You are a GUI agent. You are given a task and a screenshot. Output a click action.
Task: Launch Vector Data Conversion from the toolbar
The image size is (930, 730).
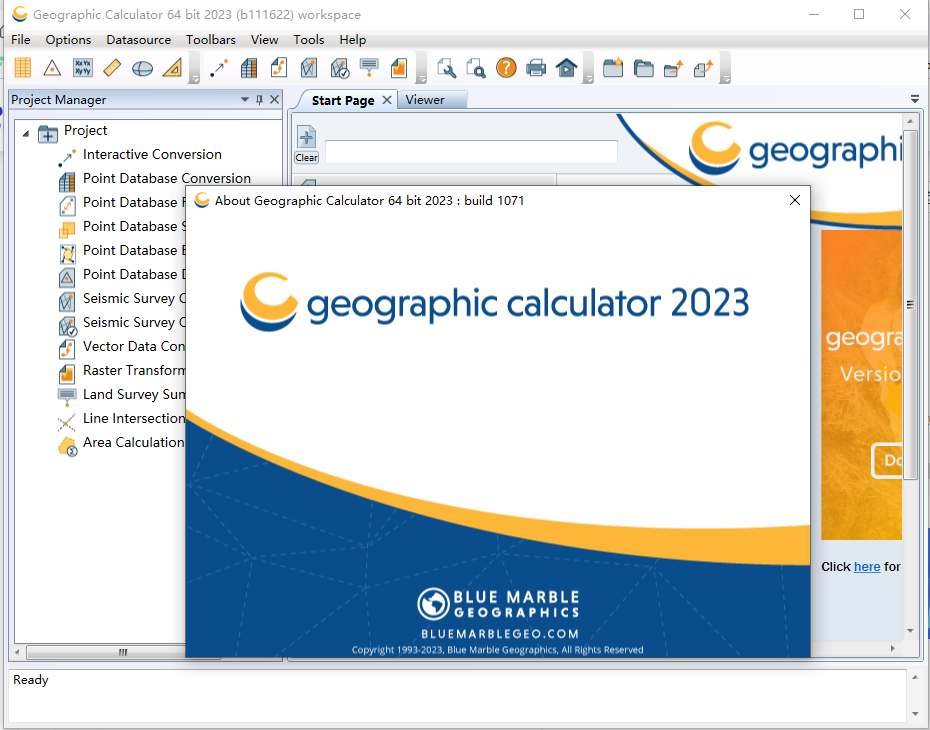click(x=279, y=68)
